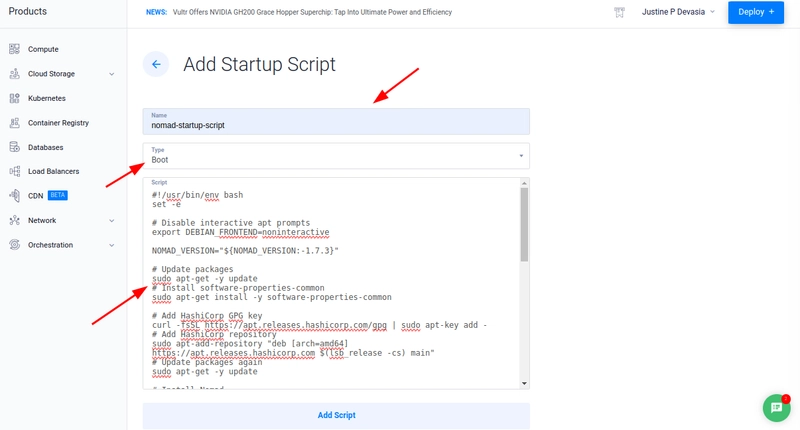The image size is (800, 430).
Task: Open the Databases menu item
Action: tap(45, 147)
